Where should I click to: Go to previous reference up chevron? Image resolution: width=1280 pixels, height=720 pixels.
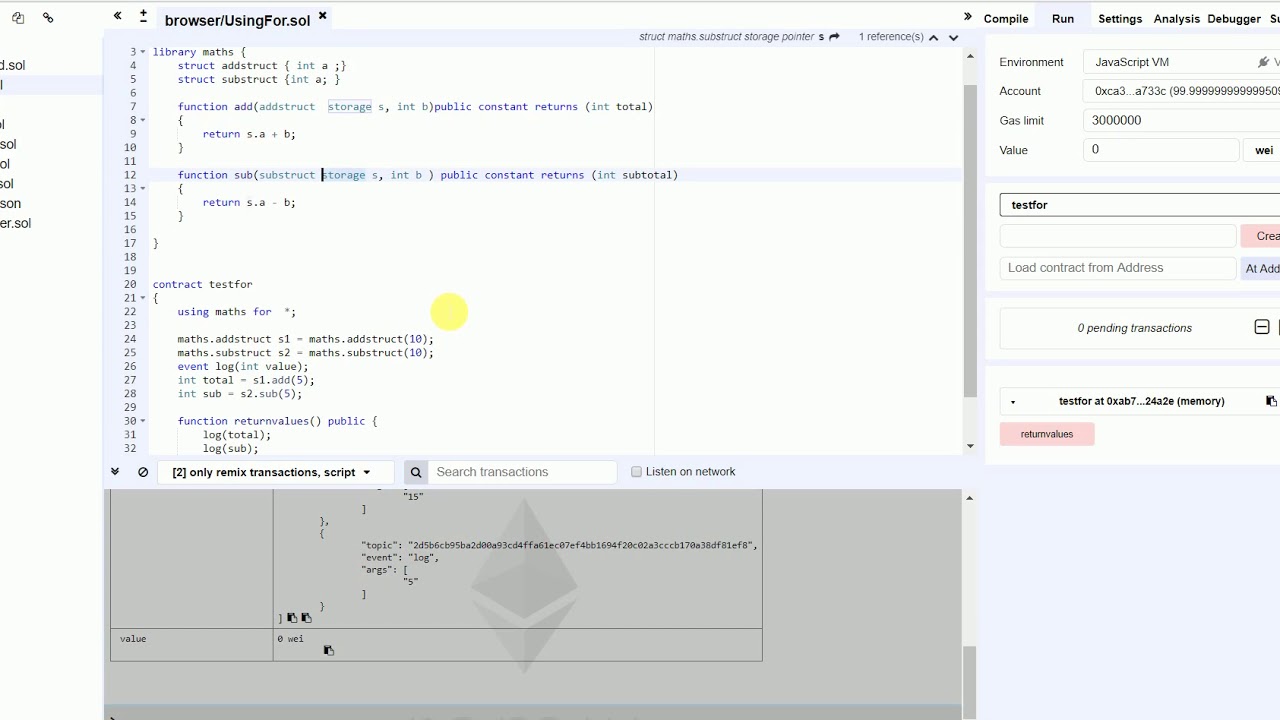pyautogui.click(x=934, y=37)
